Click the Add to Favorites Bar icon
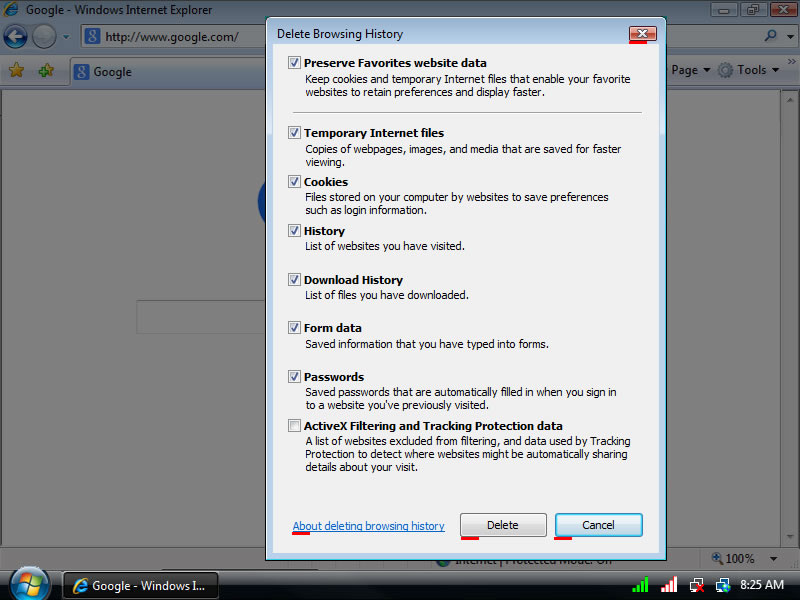The height and width of the screenshot is (600, 800). point(46,71)
